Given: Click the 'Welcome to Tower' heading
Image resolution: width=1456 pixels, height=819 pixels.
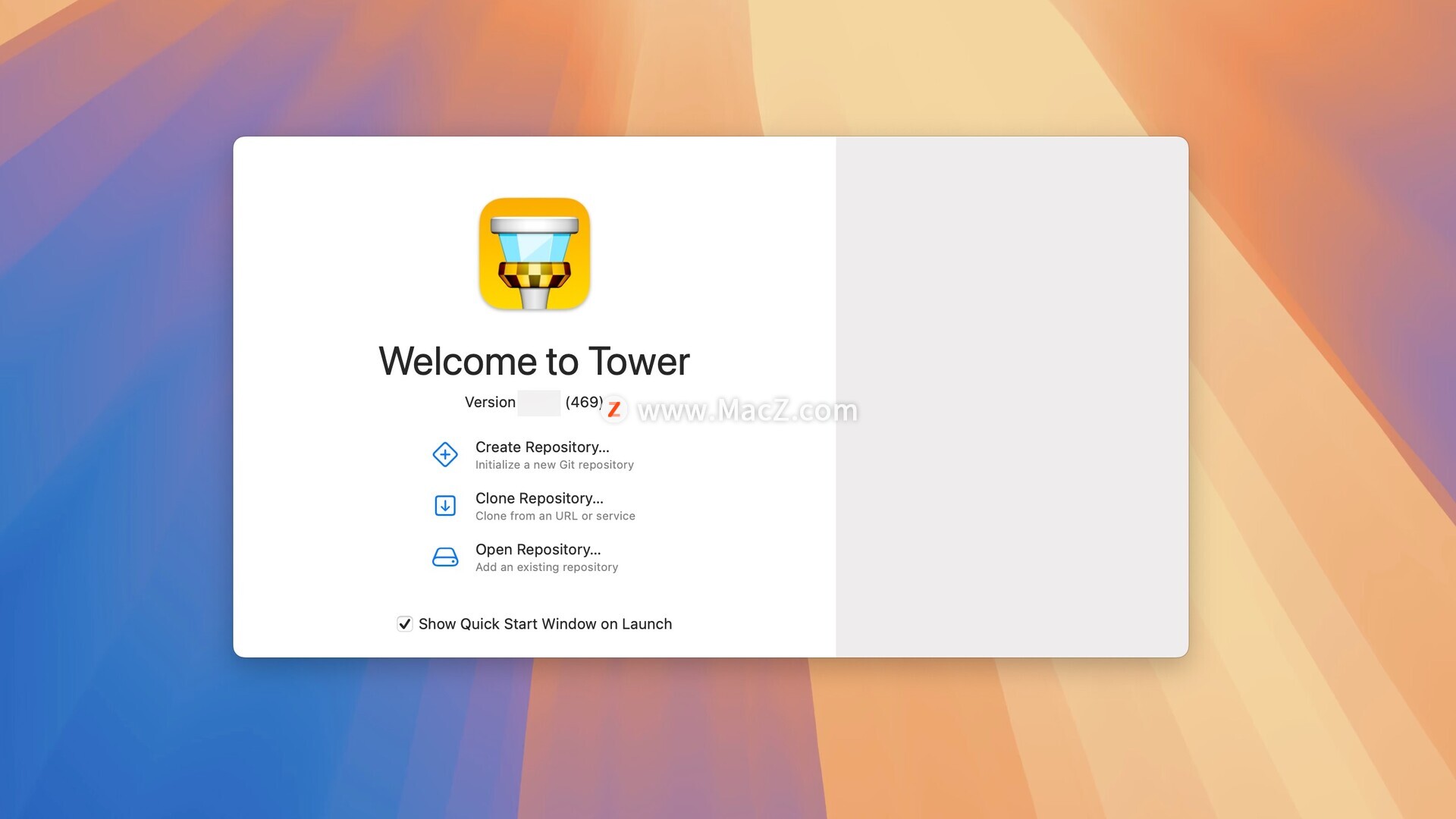Looking at the screenshot, I should pyautogui.click(x=535, y=361).
